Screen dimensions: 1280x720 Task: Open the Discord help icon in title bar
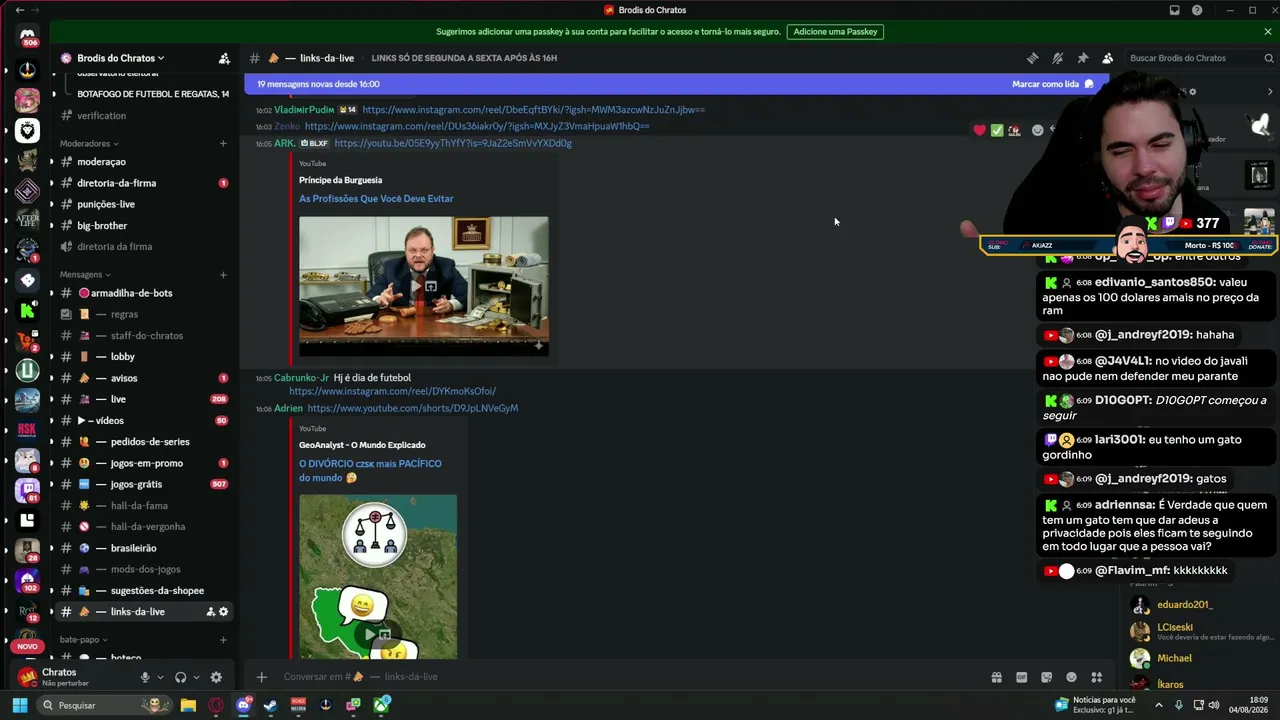[x=1197, y=10]
